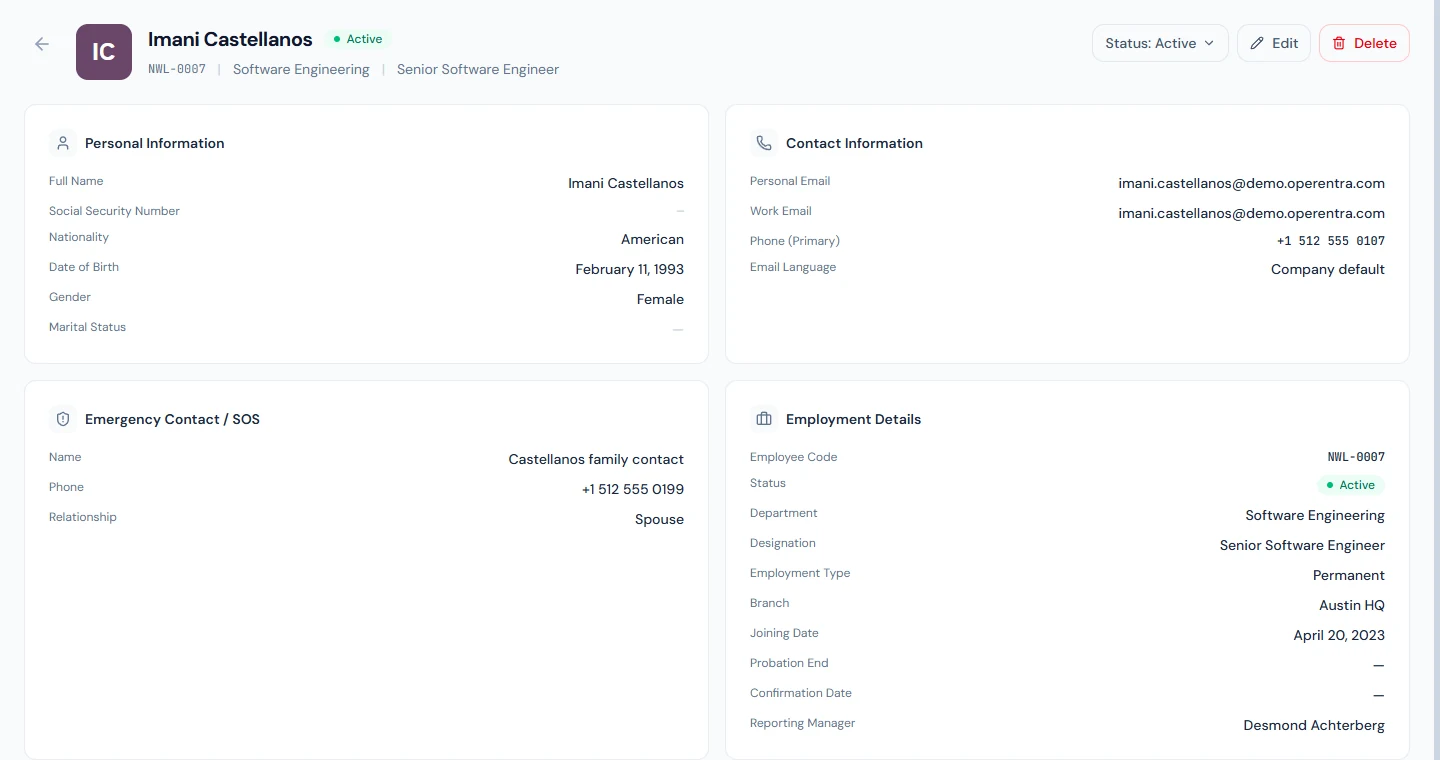This screenshot has width=1440, height=760.
Task: Click the Social Security Number label
Action: [x=114, y=211]
